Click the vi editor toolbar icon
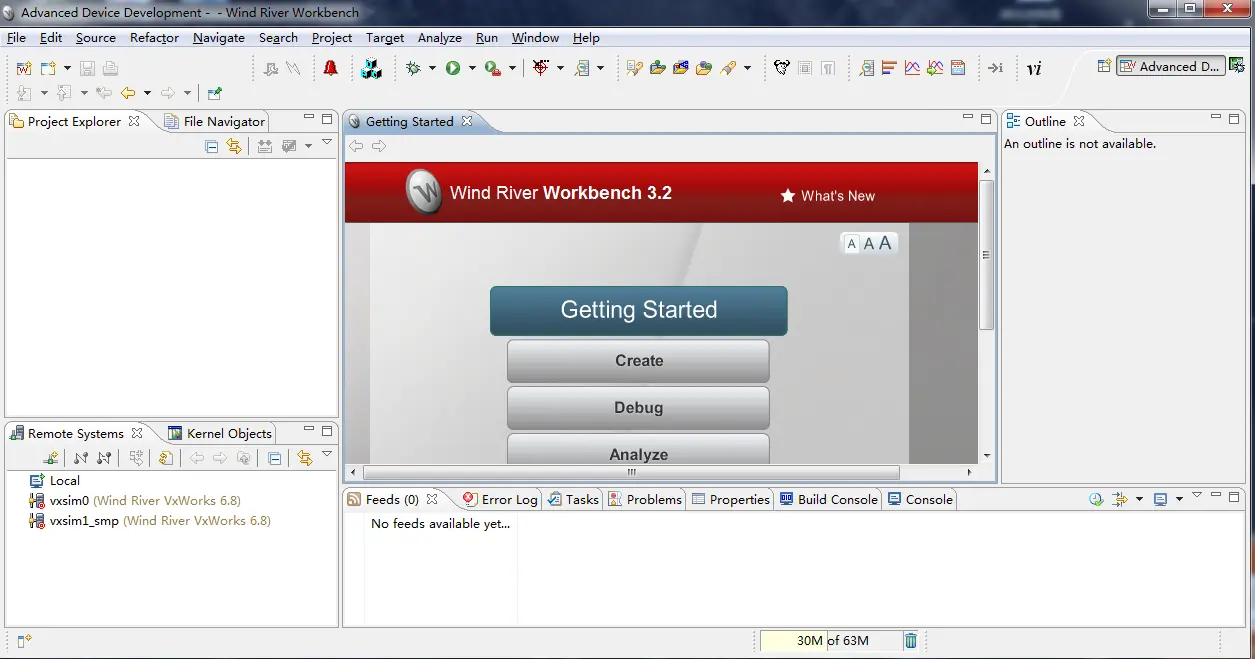1255x659 pixels. [1034, 68]
